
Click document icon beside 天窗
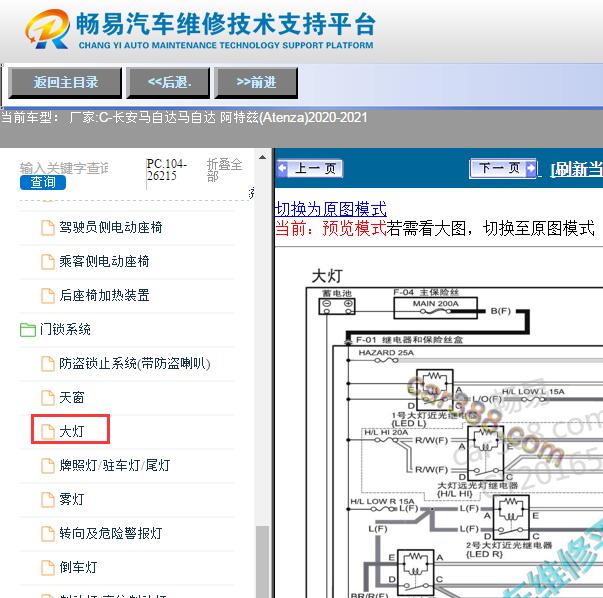pyautogui.click(x=48, y=397)
